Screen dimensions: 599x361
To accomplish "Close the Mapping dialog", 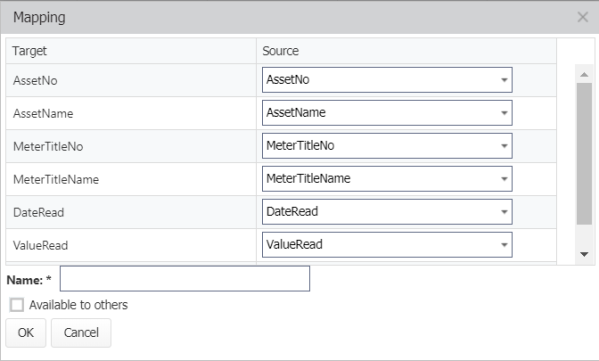I will pos(583,17).
